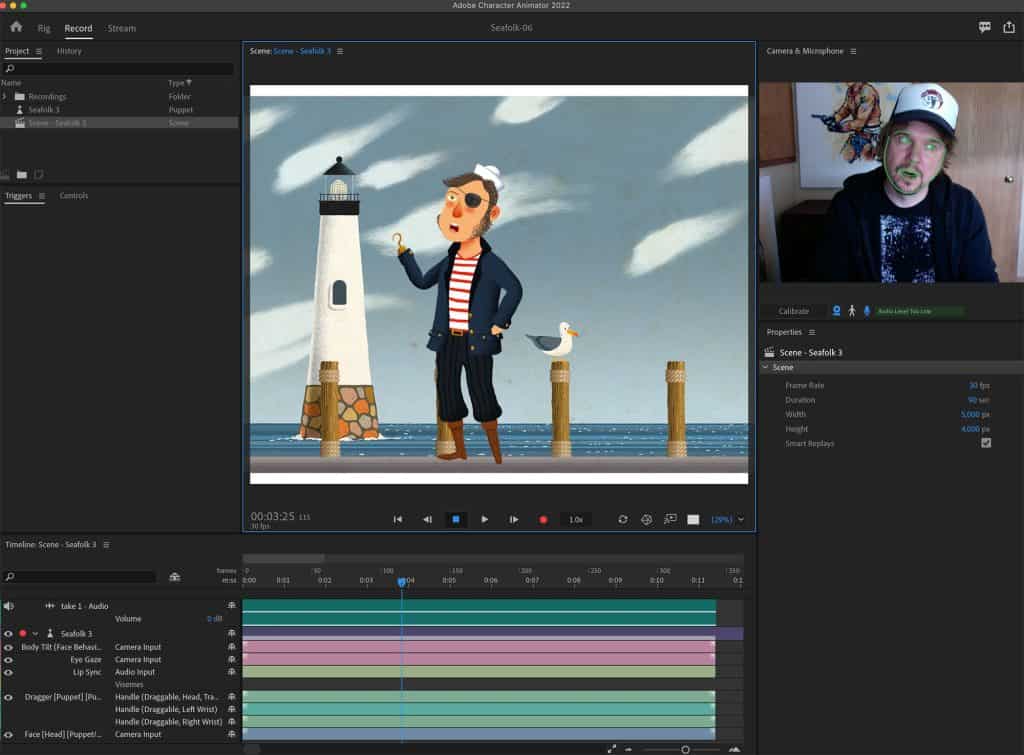Click the new folder icon in Project panel
The height and width of the screenshot is (755, 1024).
22,174
